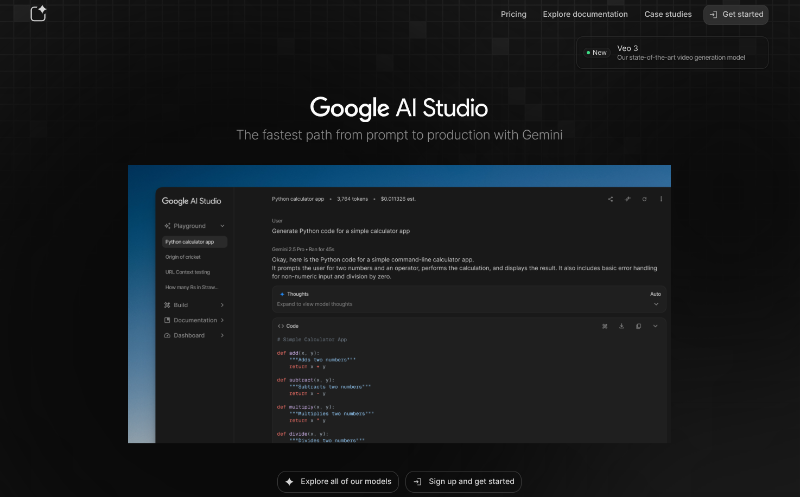Expand the Dashboard section arrow
Viewport: 800px width, 497px height.
coord(222,336)
